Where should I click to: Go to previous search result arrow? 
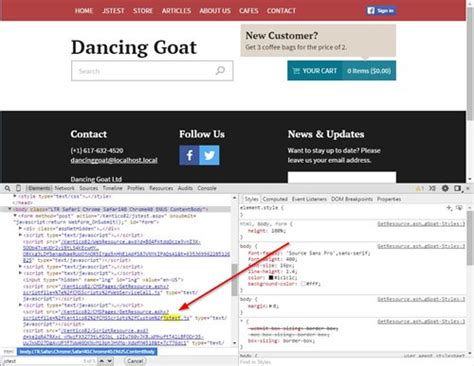[102, 361]
